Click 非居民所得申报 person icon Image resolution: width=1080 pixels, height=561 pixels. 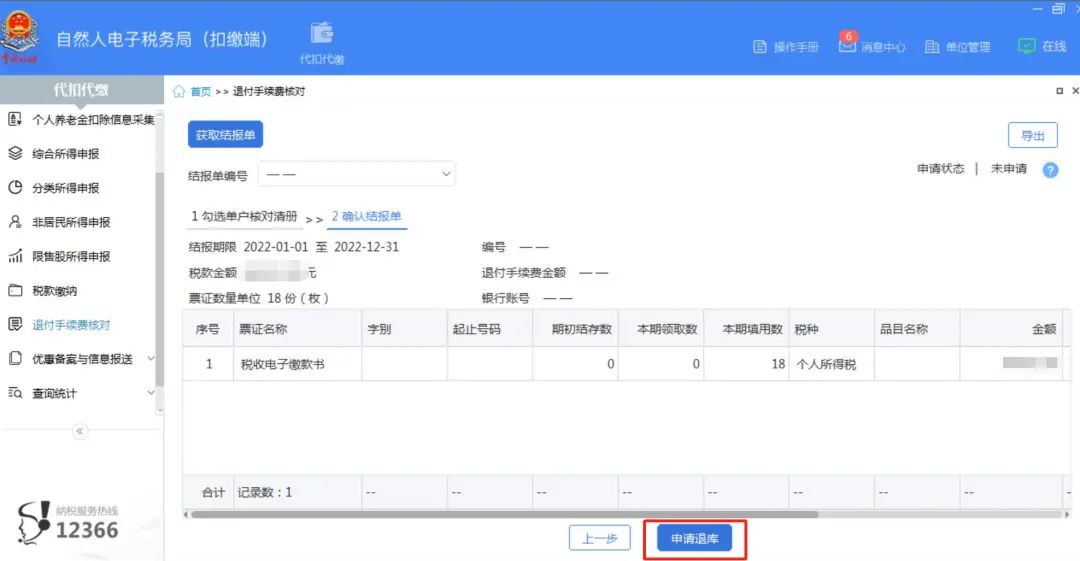(14, 222)
